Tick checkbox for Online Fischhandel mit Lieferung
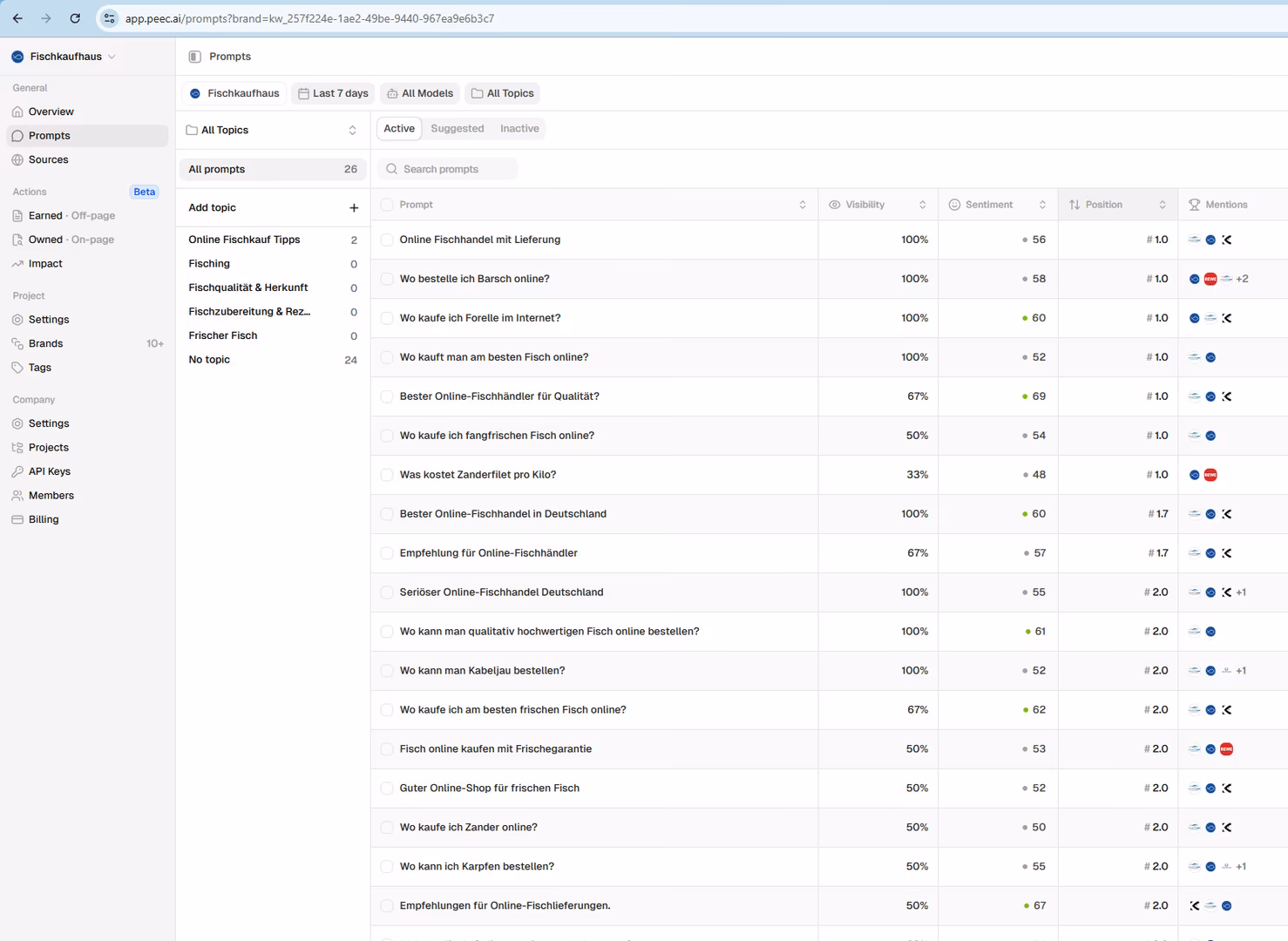Image resolution: width=1288 pixels, height=941 pixels. [387, 240]
